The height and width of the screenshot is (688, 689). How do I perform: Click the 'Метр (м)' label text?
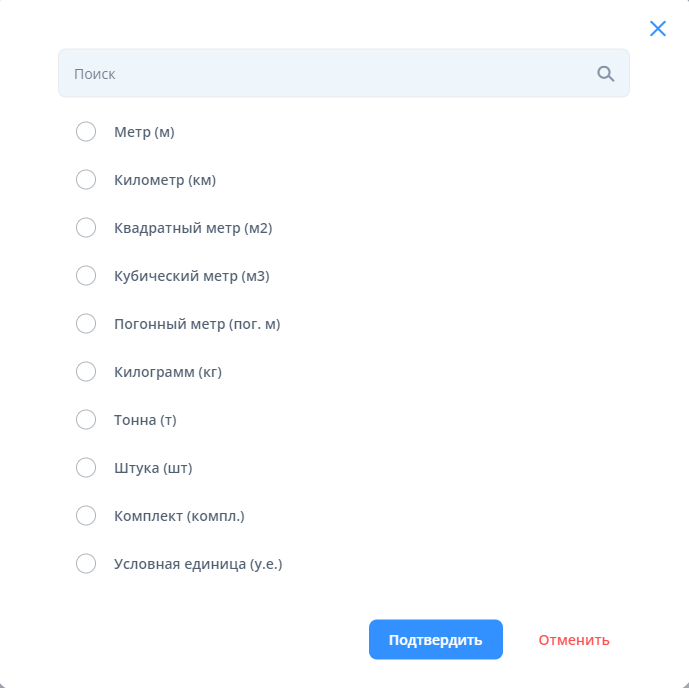144,132
